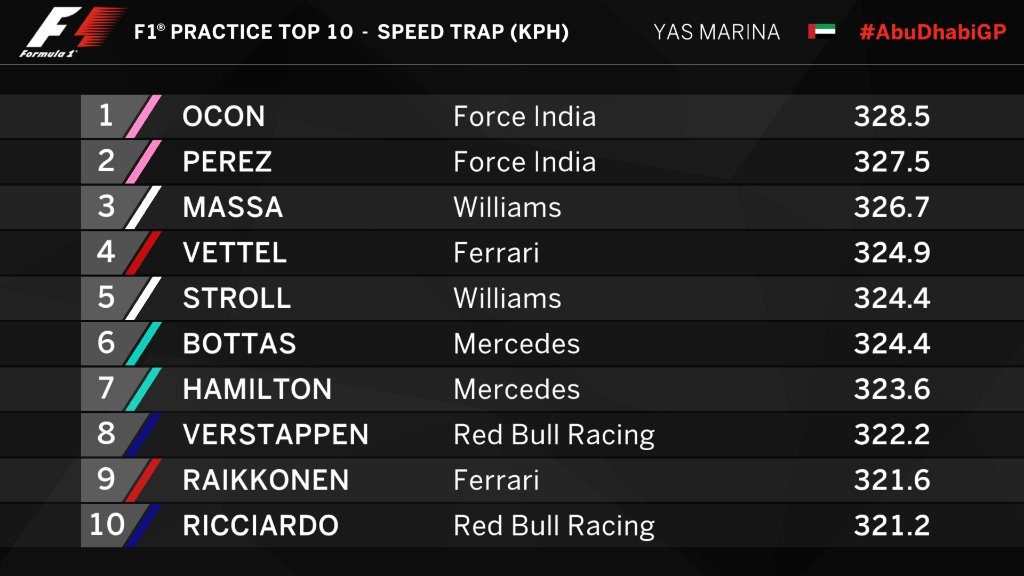Click the teal stripe beside BOTTAS
This screenshot has width=1024, height=576.
[x=143, y=344]
